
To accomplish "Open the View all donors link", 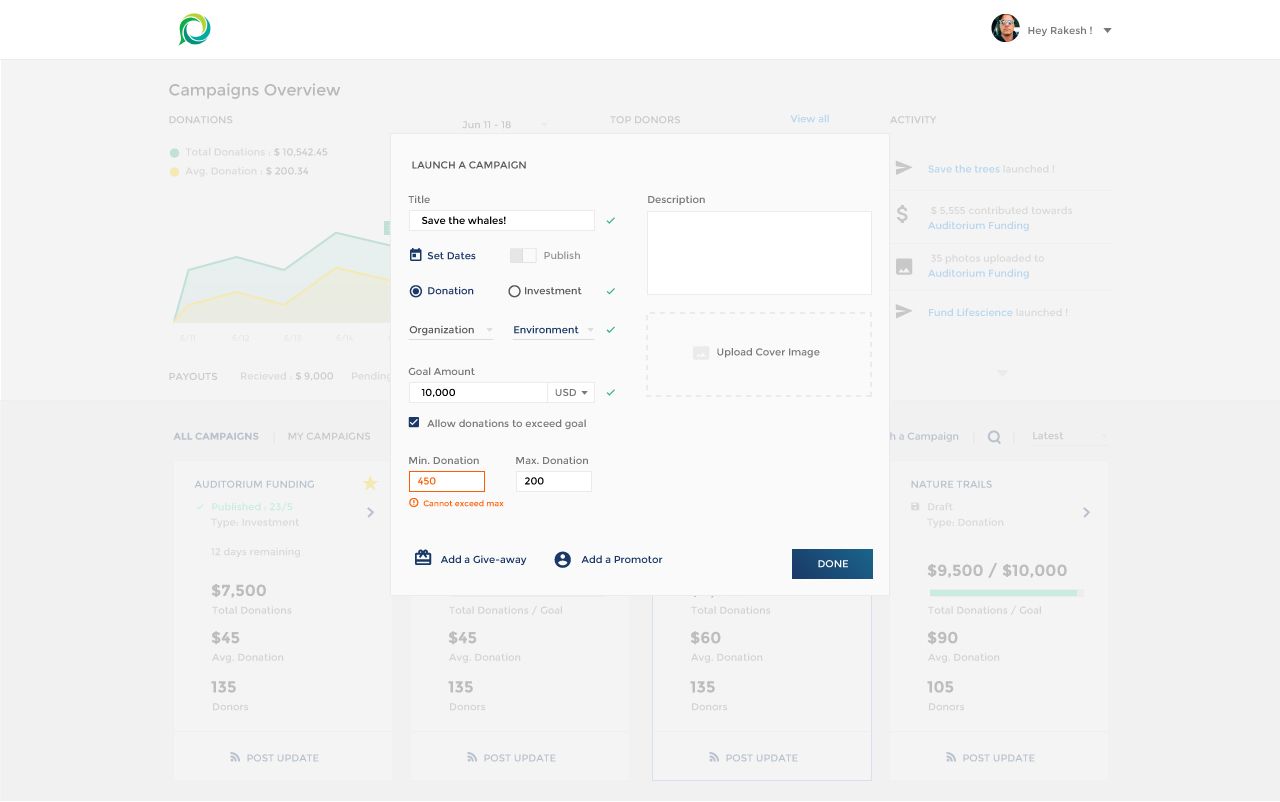I will click(x=809, y=119).
